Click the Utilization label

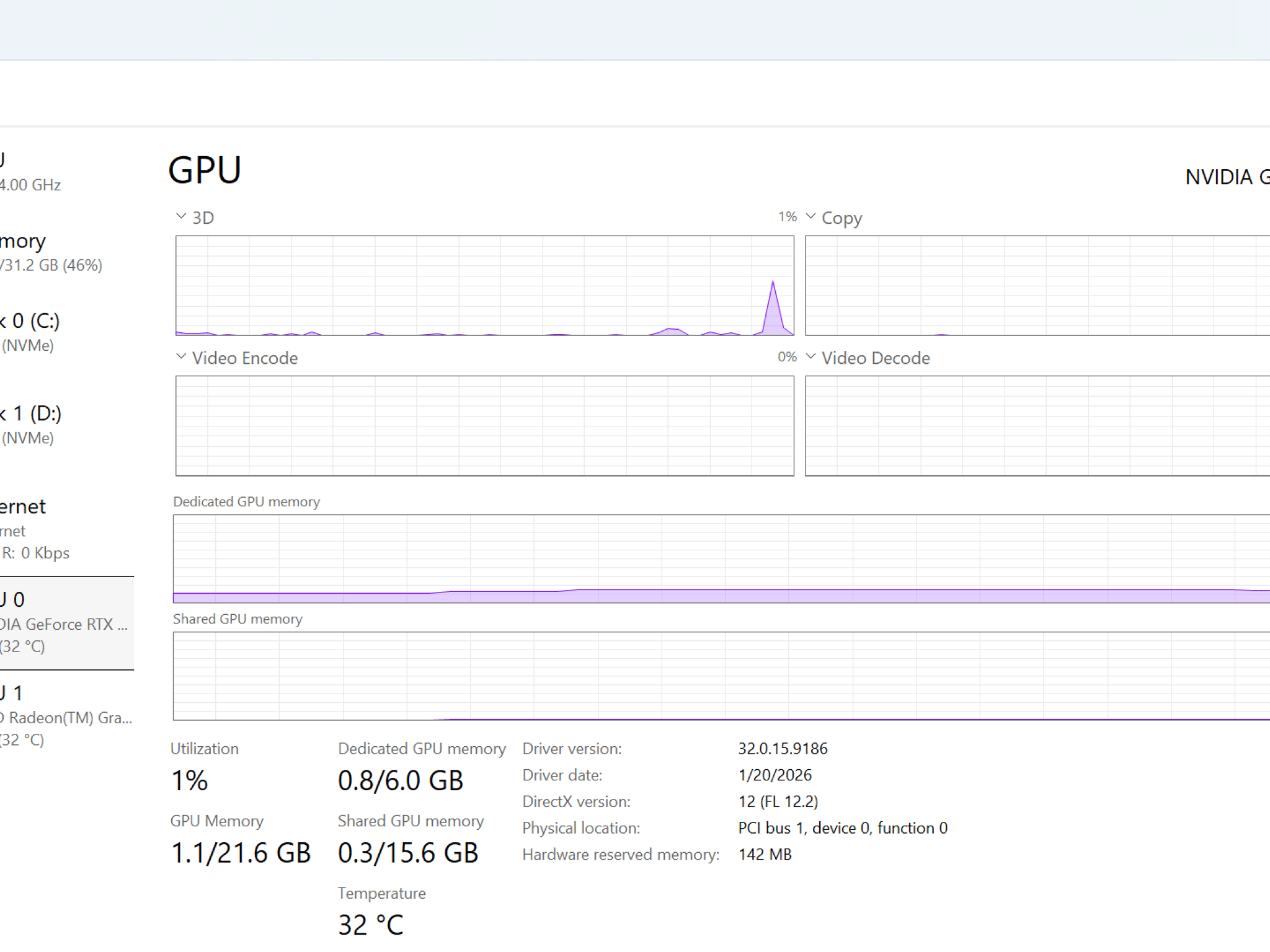pyautogui.click(x=205, y=749)
